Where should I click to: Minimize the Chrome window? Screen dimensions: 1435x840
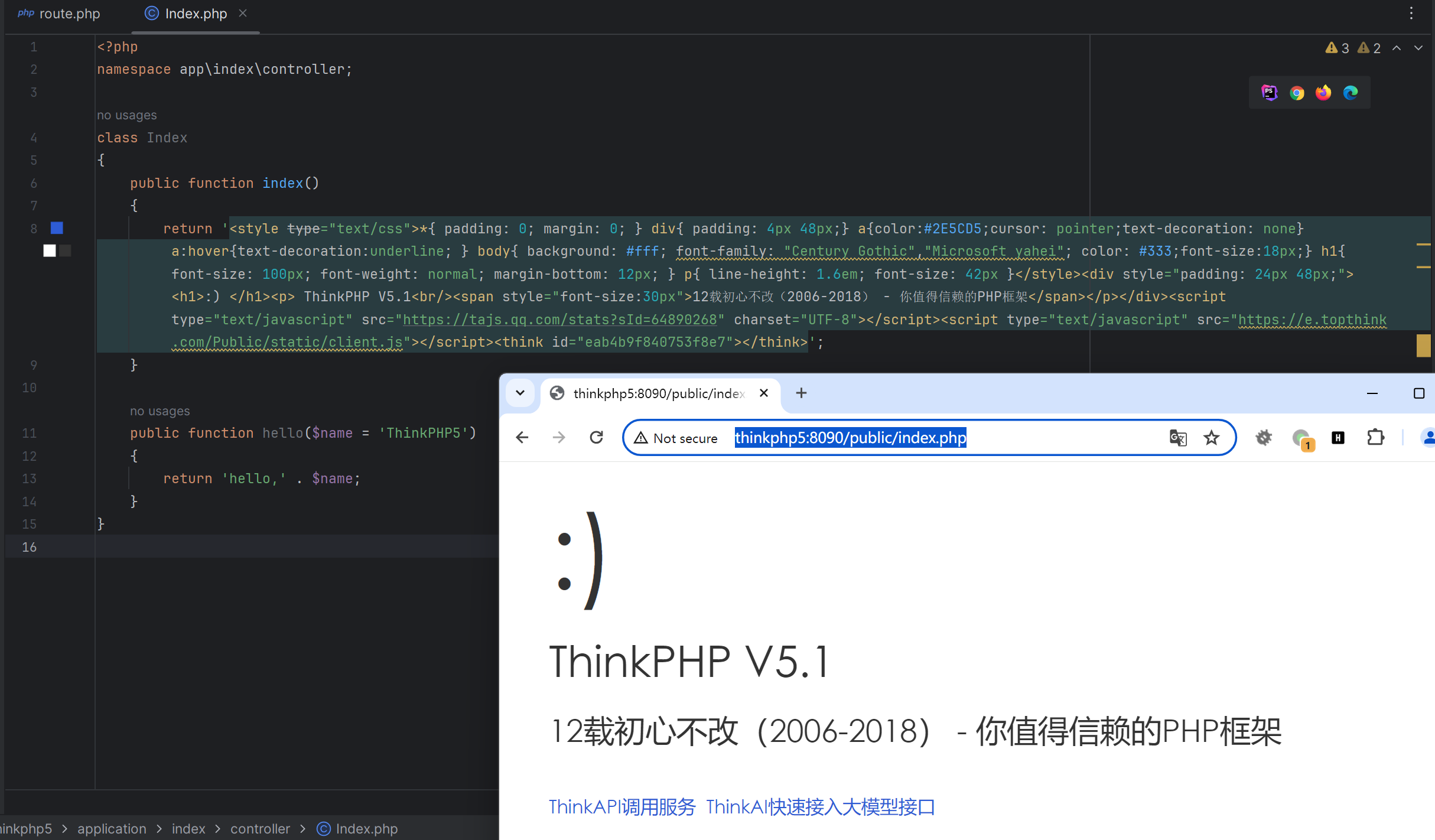click(x=1372, y=393)
